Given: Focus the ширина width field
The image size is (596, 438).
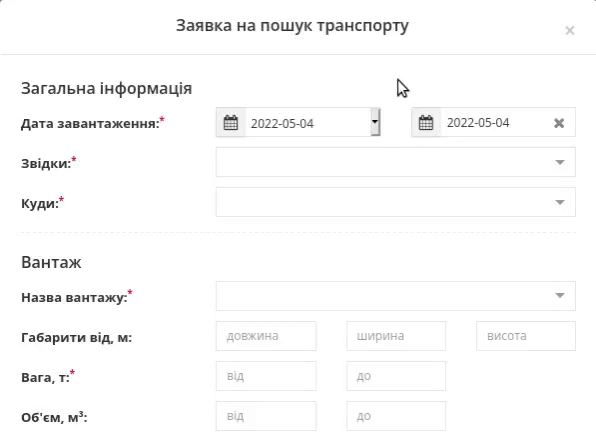Looking at the screenshot, I should (396, 336).
